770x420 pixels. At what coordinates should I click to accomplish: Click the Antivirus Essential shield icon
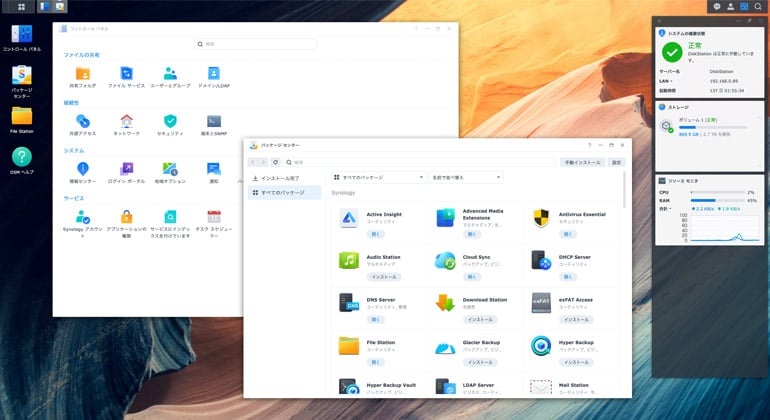(x=541, y=218)
